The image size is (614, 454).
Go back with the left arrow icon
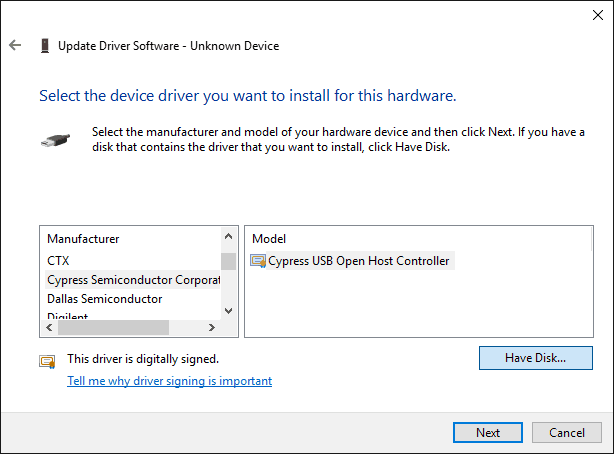[15, 45]
